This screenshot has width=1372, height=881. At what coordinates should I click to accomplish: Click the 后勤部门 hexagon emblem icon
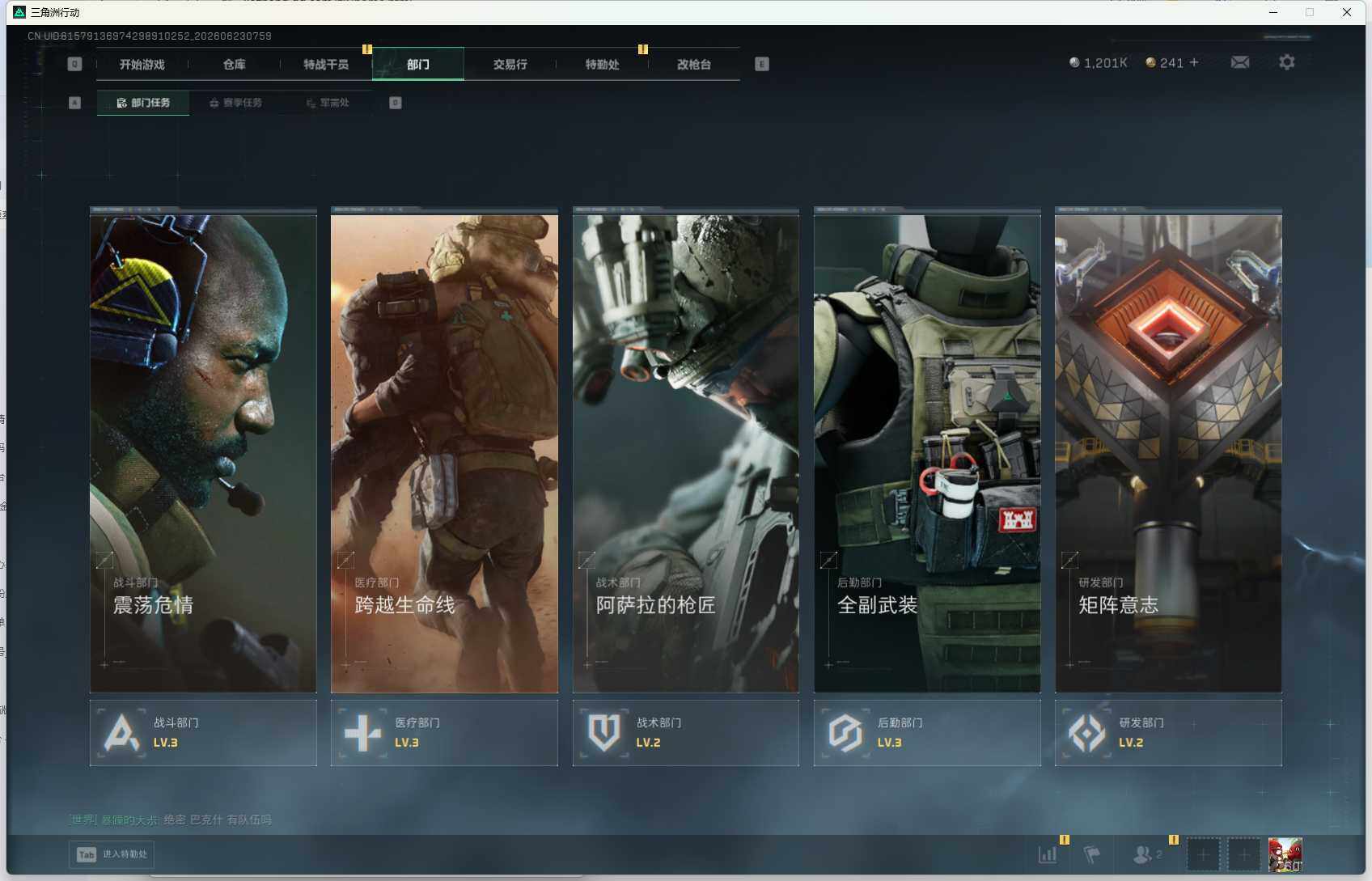tap(845, 733)
